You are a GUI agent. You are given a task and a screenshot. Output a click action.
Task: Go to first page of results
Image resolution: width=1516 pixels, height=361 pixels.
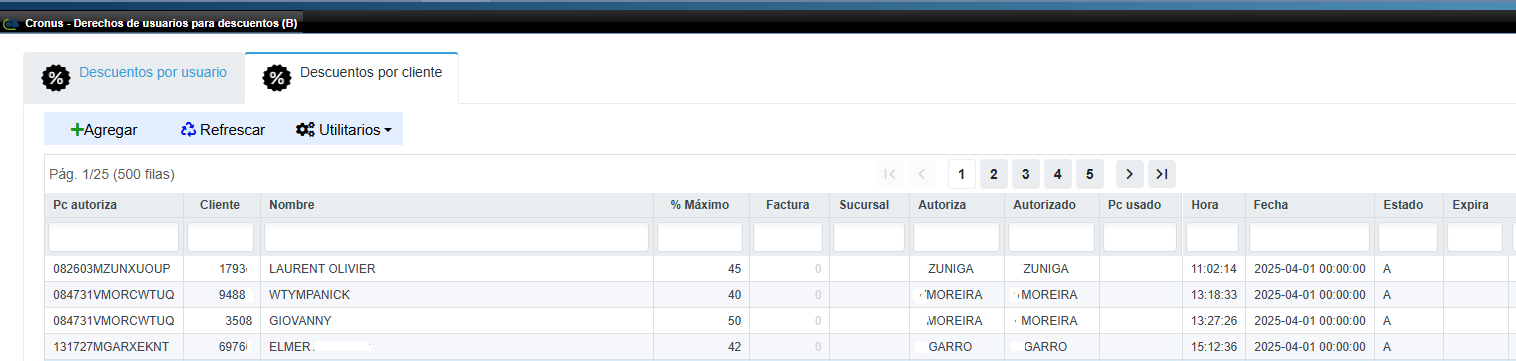[x=890, y=174]
